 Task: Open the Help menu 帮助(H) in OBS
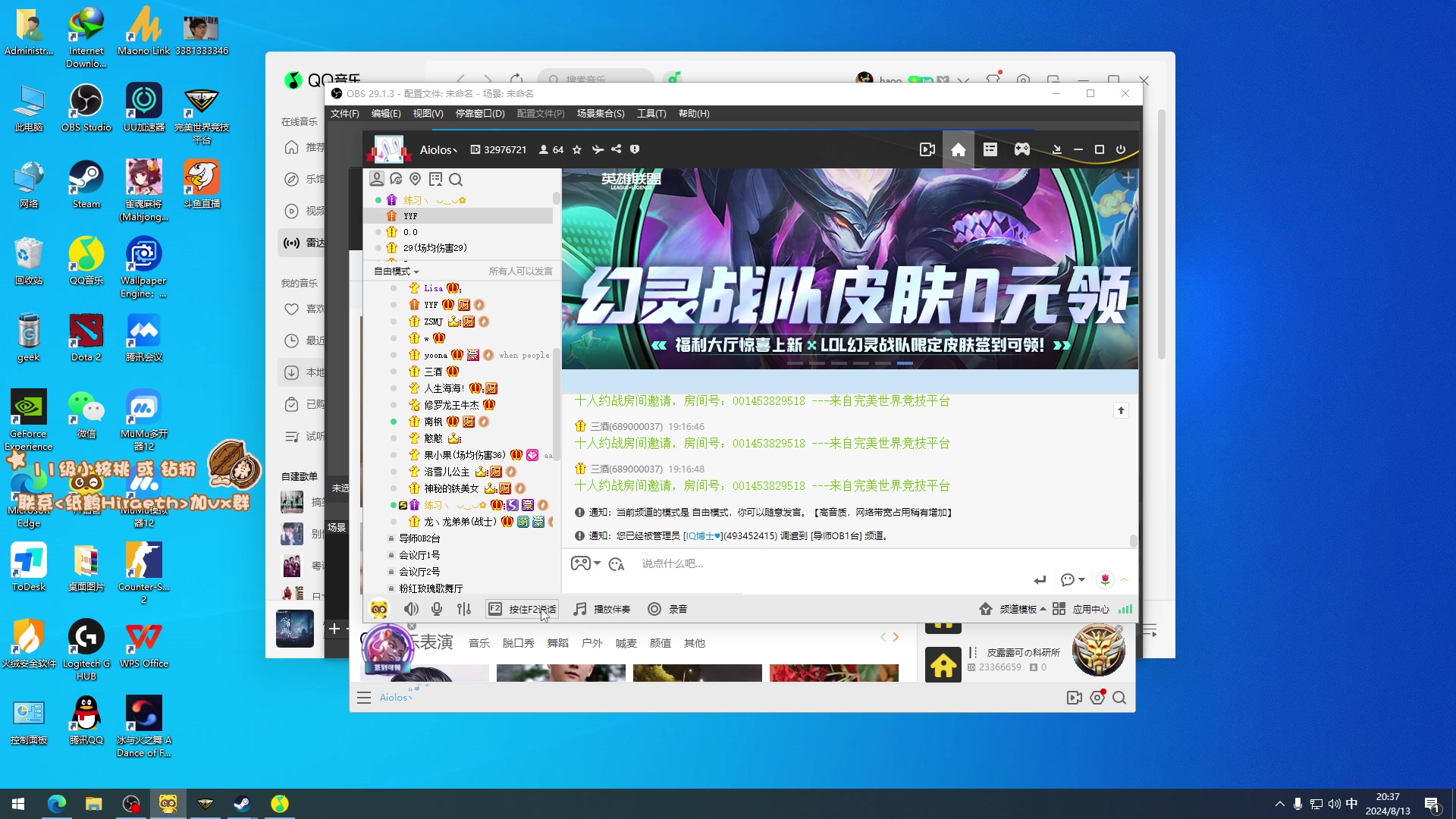click(x=694, y=114)
